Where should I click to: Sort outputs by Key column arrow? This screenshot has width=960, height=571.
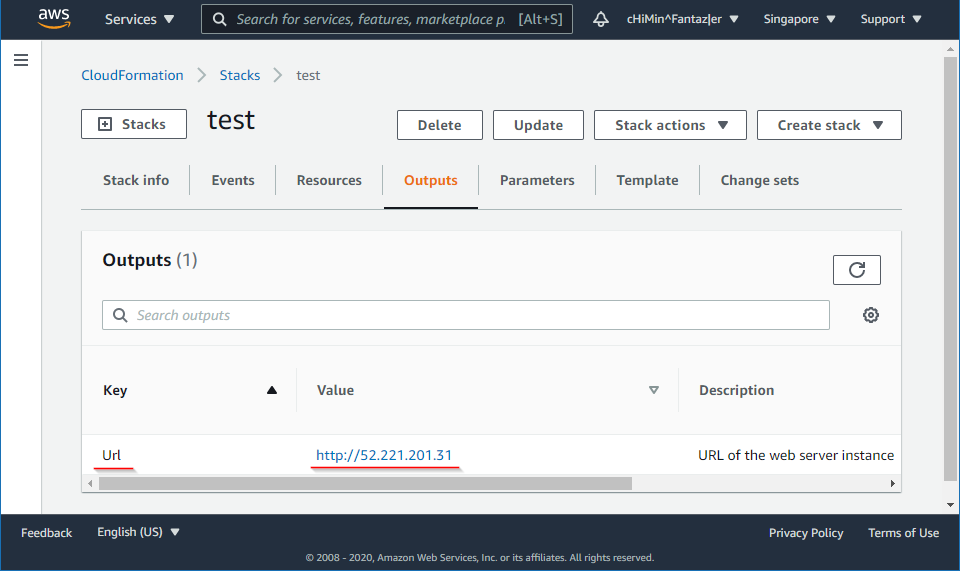click(x=272, y=390)
